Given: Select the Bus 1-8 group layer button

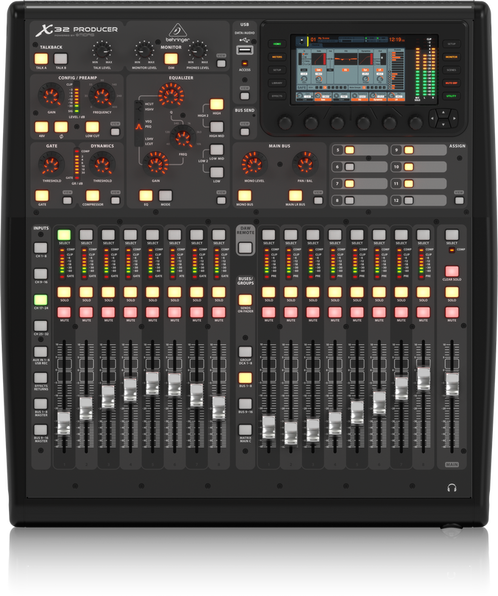Looking at the screenshot, I should pos(245,378).
